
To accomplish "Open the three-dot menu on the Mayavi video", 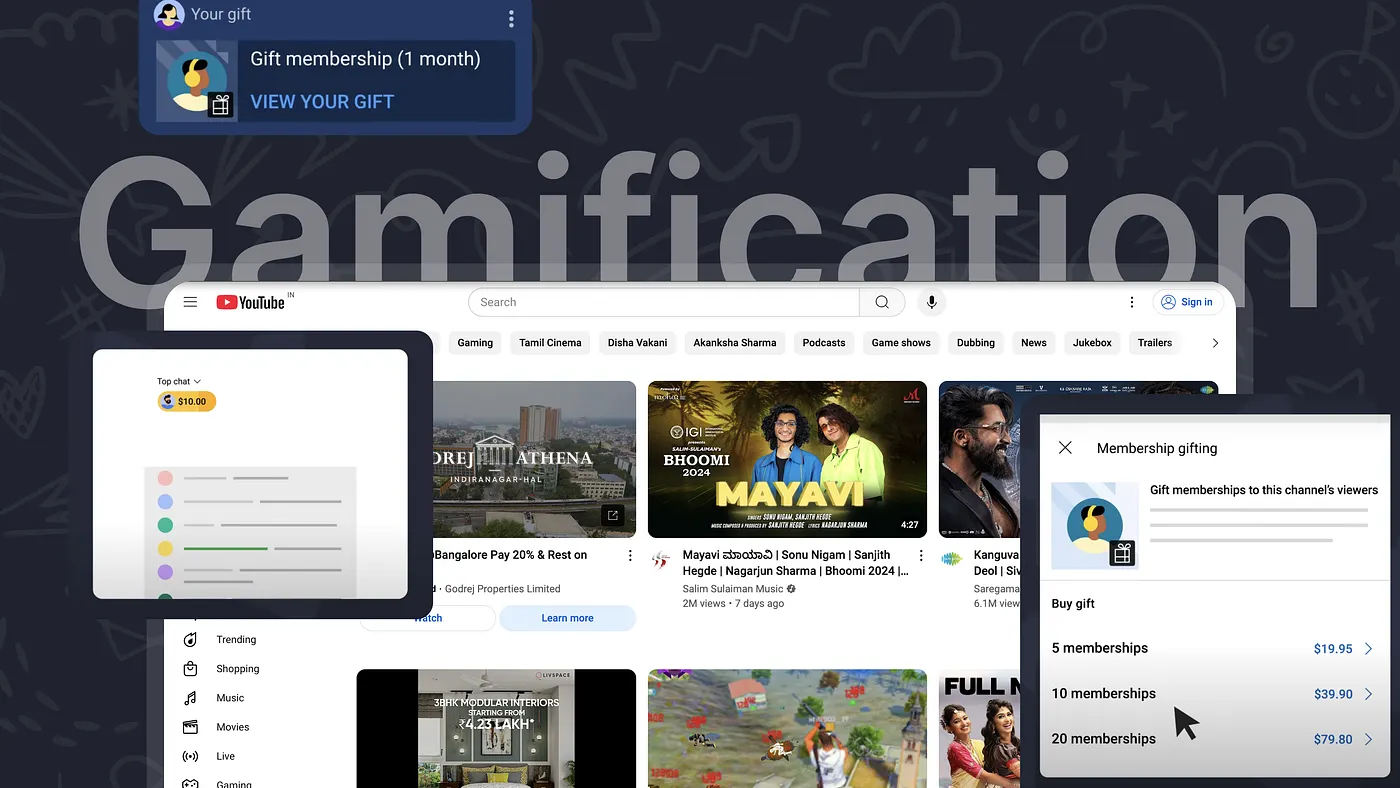I will (x=921, y=554).
